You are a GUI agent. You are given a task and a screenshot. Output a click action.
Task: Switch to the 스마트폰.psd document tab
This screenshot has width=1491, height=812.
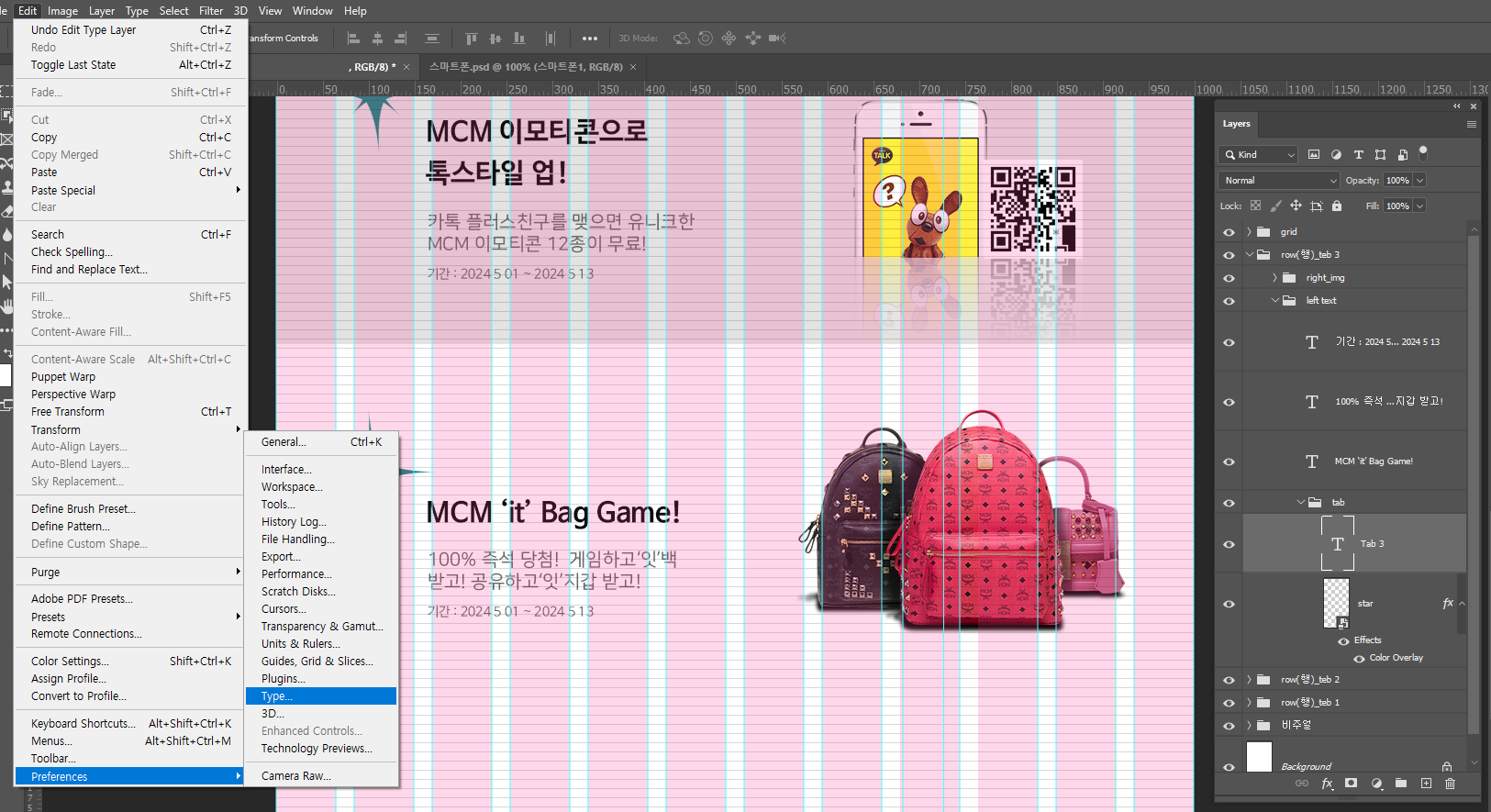[x=526, y=67]
